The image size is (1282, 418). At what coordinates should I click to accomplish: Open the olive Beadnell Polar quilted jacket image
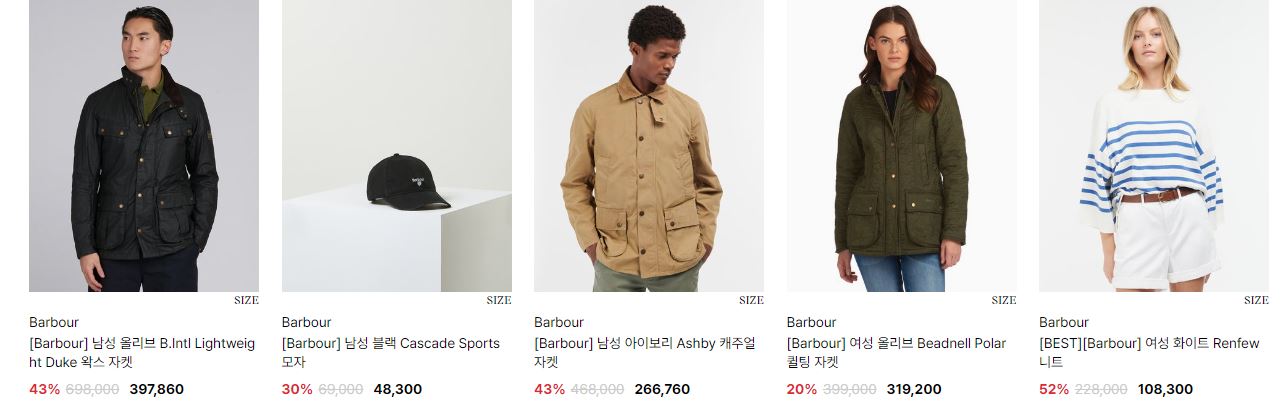tap(902, 146)
